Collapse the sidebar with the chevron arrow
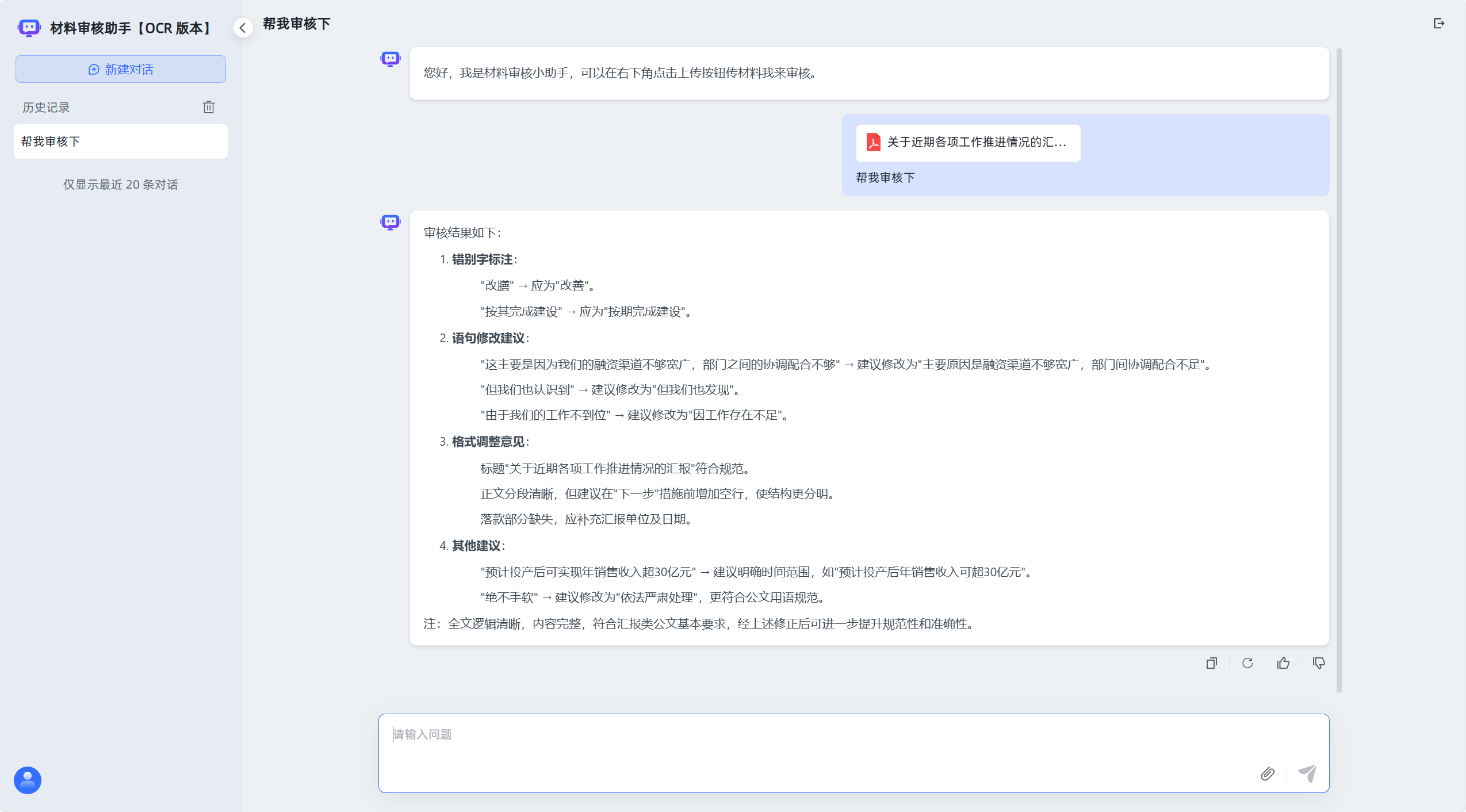 click(x=243, y=28)
